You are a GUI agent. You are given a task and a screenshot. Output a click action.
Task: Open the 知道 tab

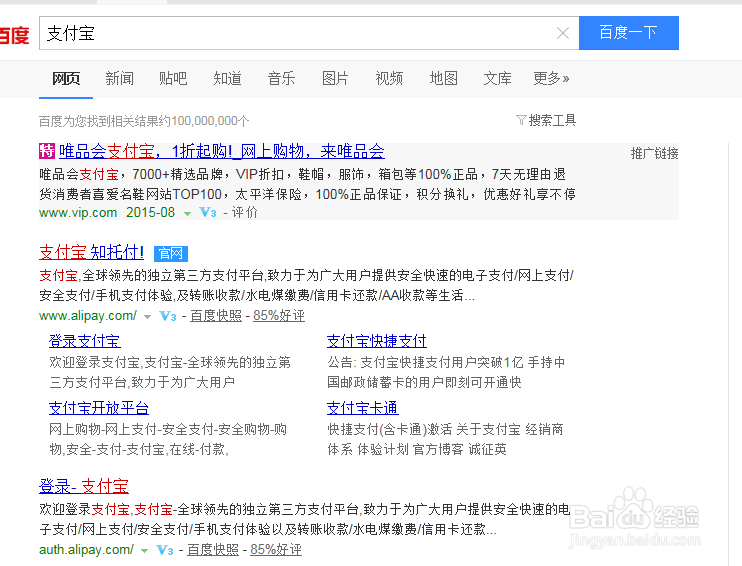point(228,78)
